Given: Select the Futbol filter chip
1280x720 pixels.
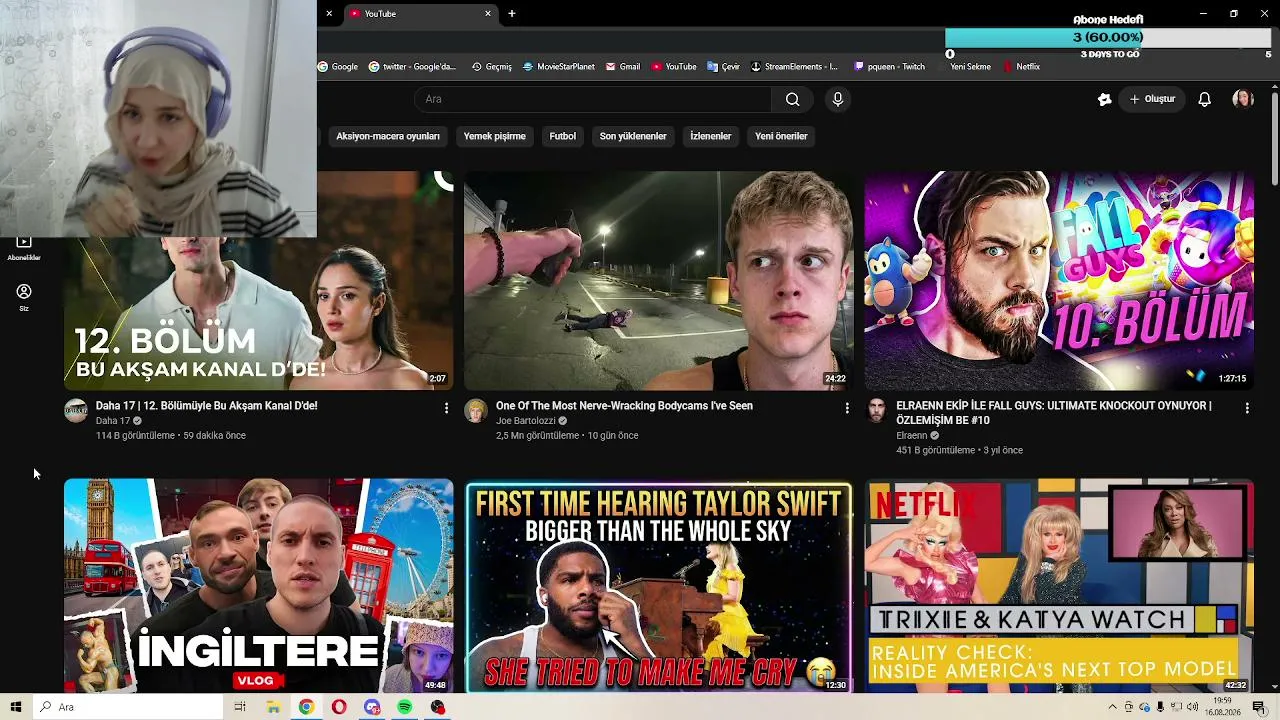Looking at the screenshot, I should (562, 136).
